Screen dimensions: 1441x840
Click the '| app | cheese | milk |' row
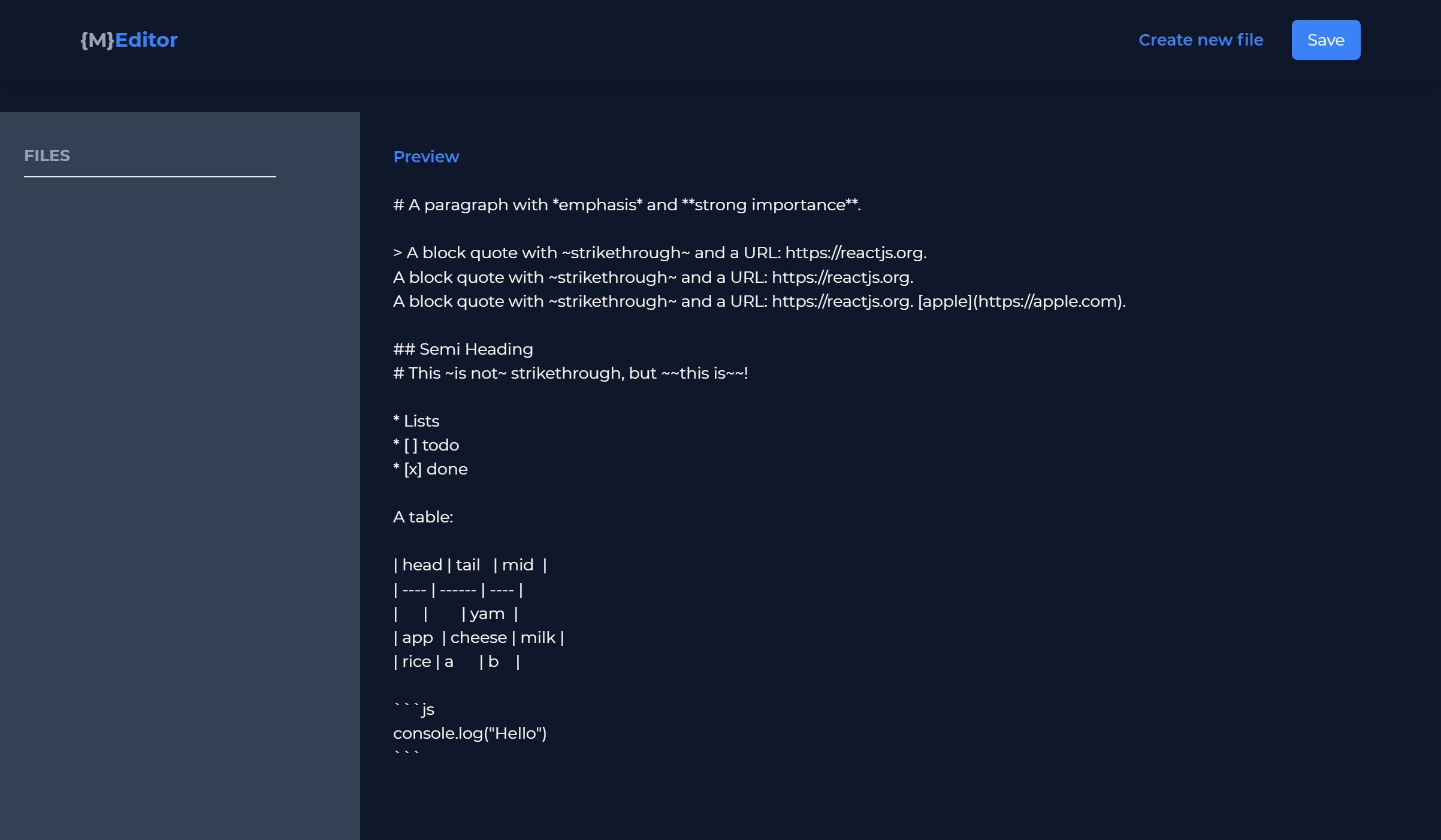point(479,637)
